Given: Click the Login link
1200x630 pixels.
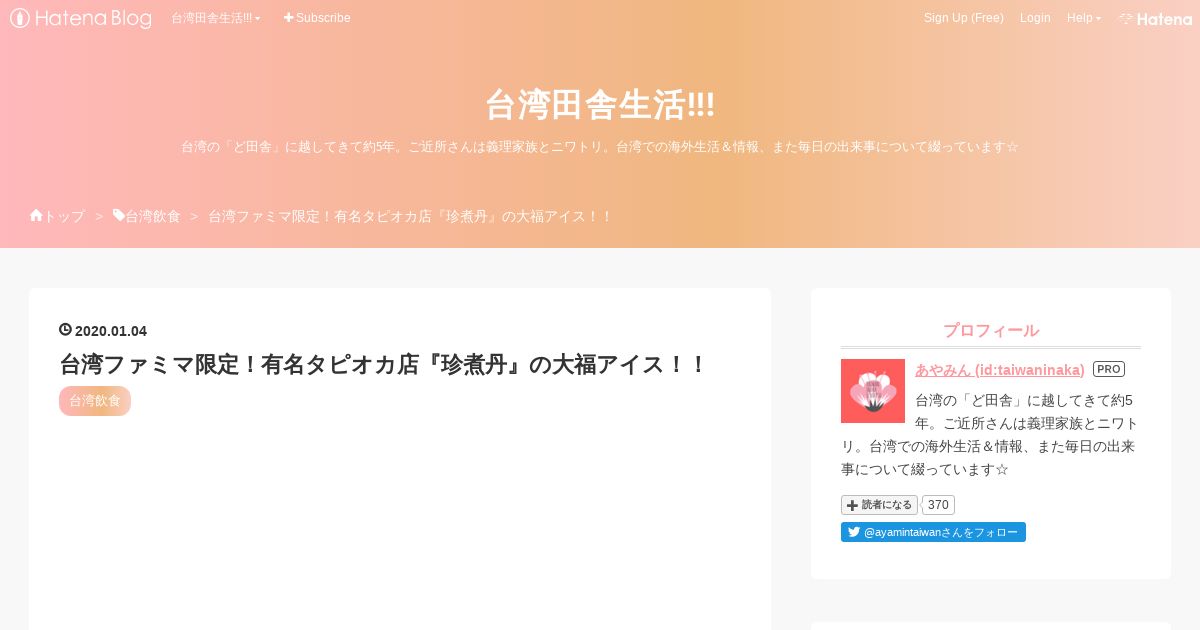Looking at the screenshot, I should 1035,18.
